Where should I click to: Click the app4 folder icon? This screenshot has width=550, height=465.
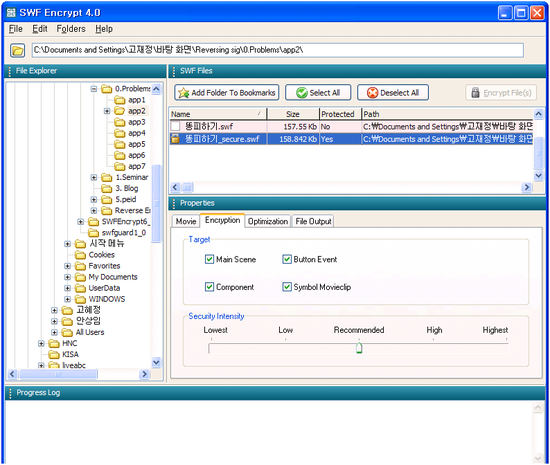pyautogui.click(x=120, y=134)
